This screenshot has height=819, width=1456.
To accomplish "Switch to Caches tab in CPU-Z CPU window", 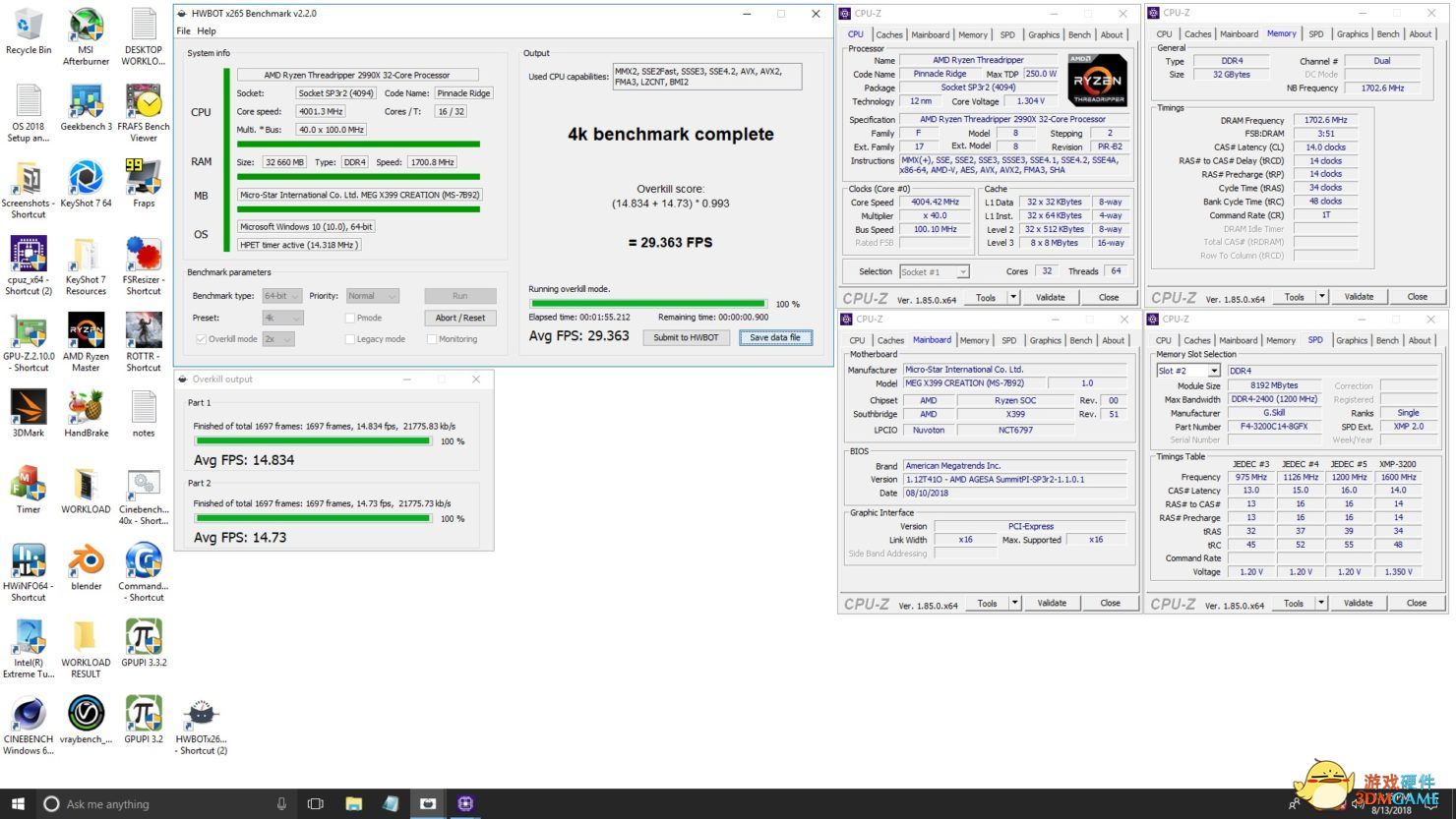I will point(889,34).
